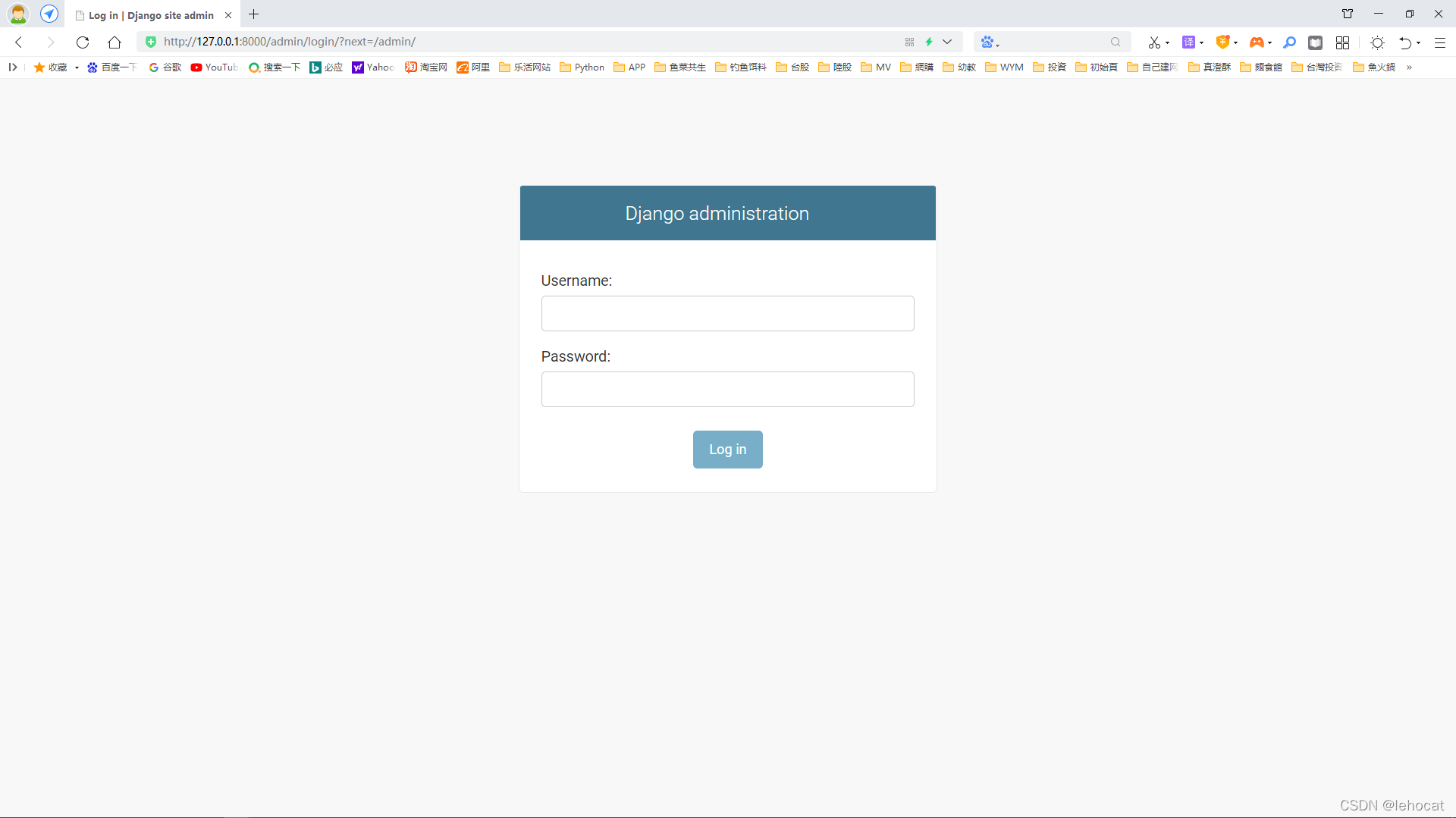Image resolution: width=1456 pixels, height=818 pixels.
Task: Expand the undo closed tab dropdown
Action: click(x=1419, y=42)
